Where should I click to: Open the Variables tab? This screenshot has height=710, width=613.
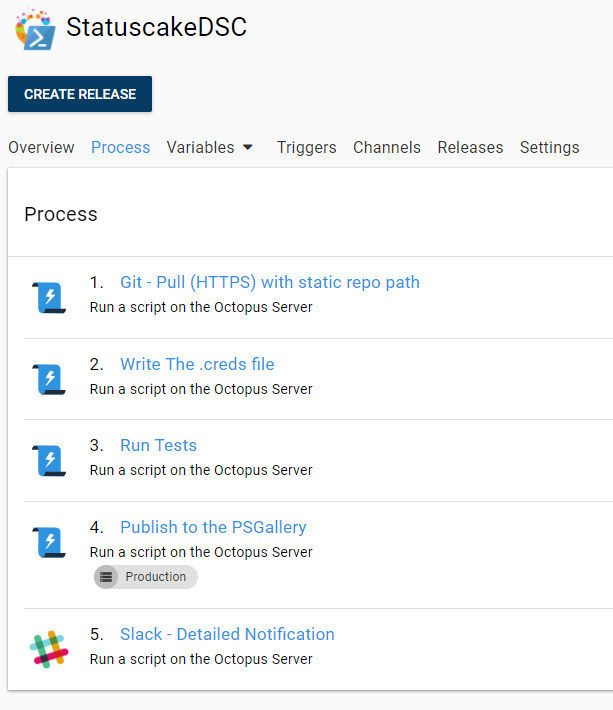[201, 148]
